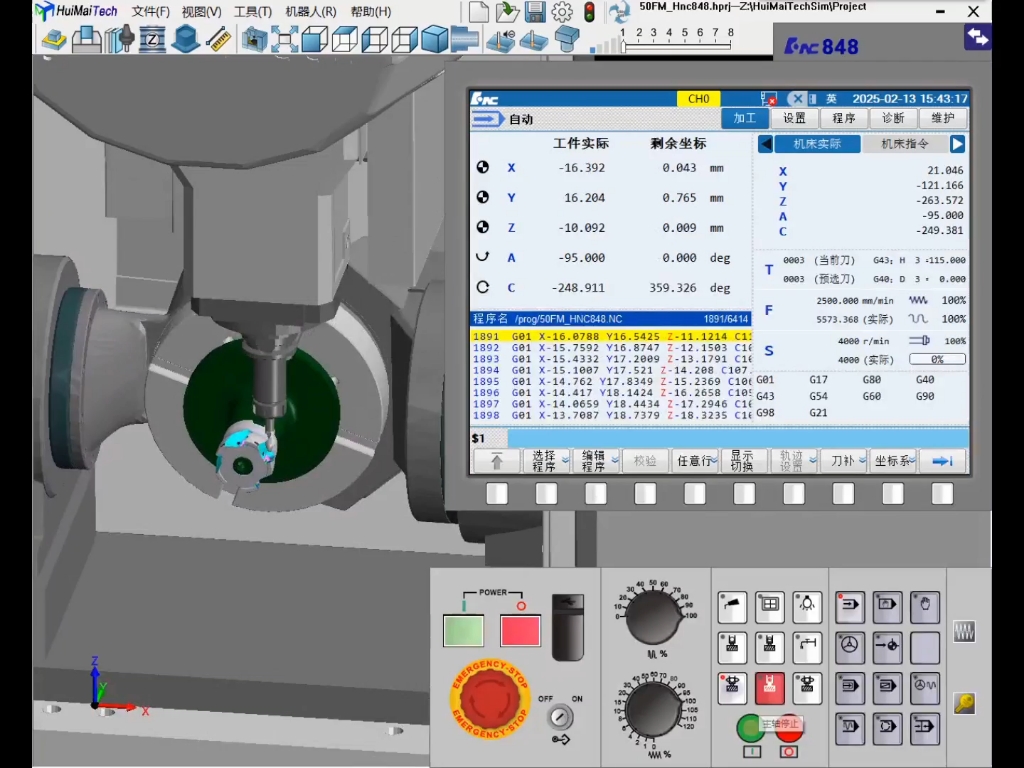Click the right arrow beside 机床指令
The height and width of the screenshot is (768, 1024).
957,144
